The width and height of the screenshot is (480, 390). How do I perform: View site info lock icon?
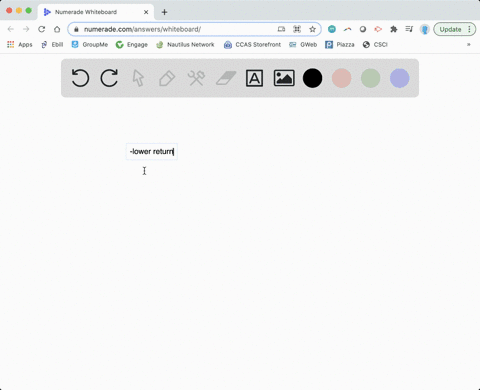point(76,29)
